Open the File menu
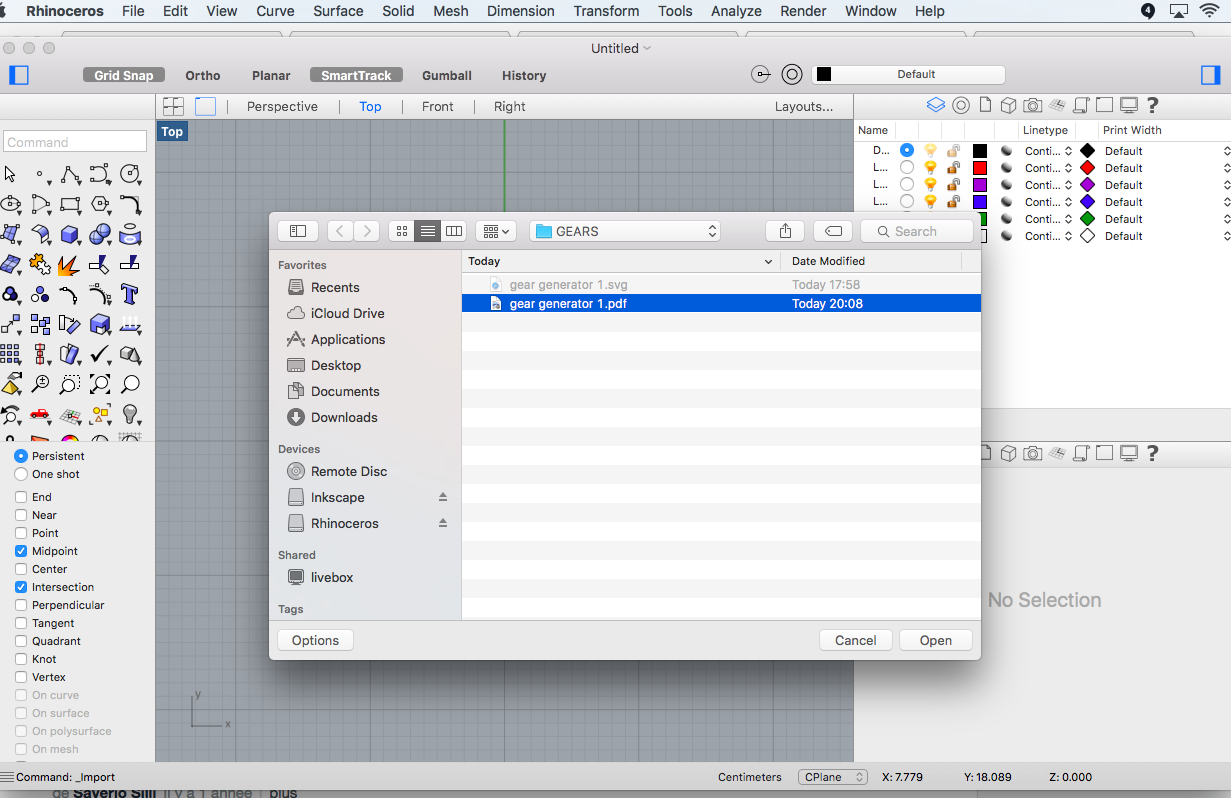Image resolution: width=1231 pixels, height=798 pixels. pos(133,11)
